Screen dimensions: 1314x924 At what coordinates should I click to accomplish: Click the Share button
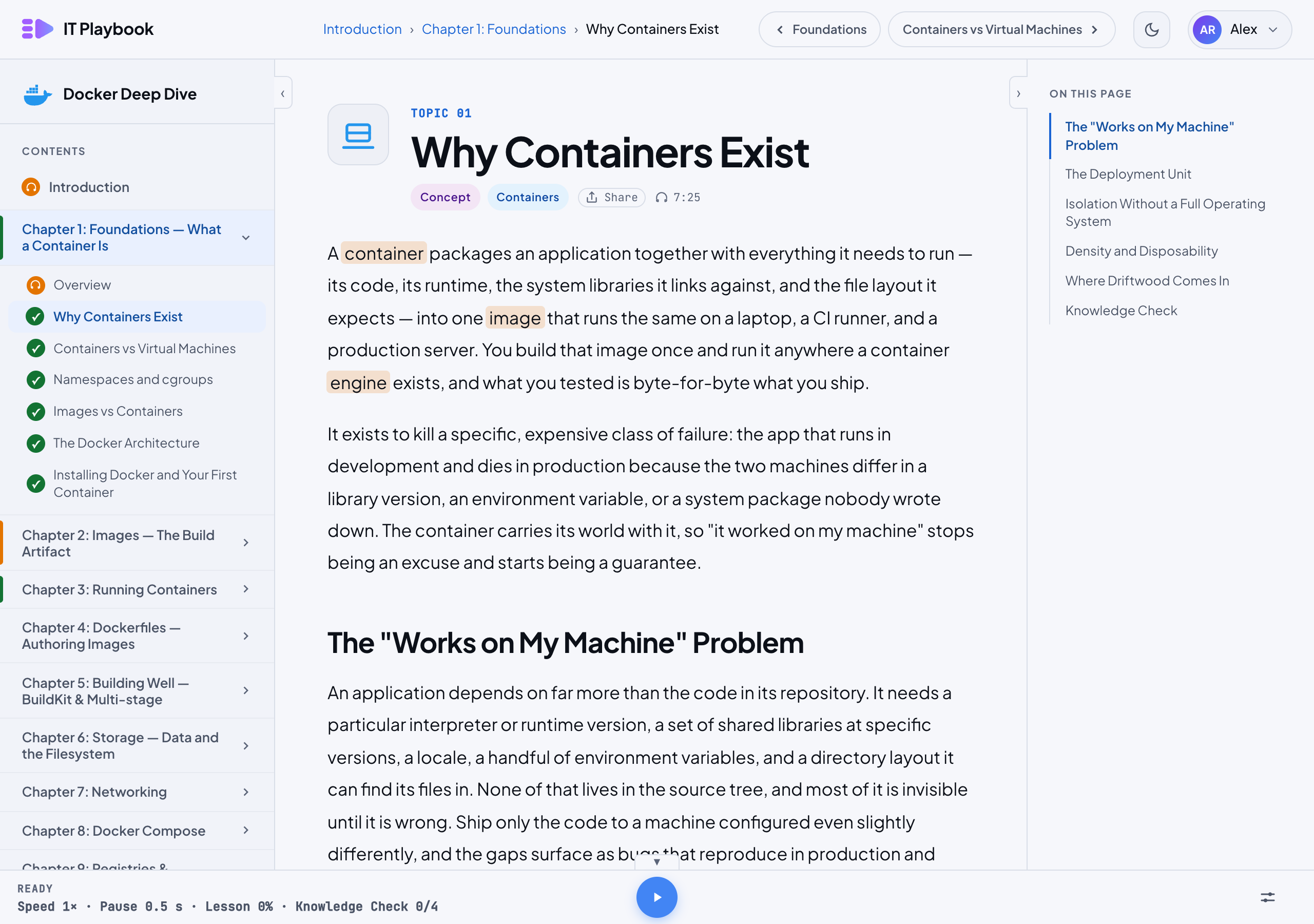click(x=612, y=198)
